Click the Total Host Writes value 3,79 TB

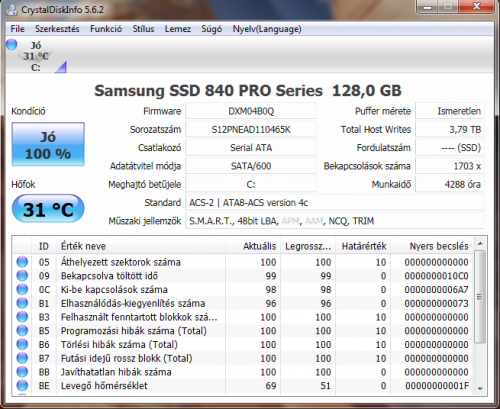[x=450, y=129]
